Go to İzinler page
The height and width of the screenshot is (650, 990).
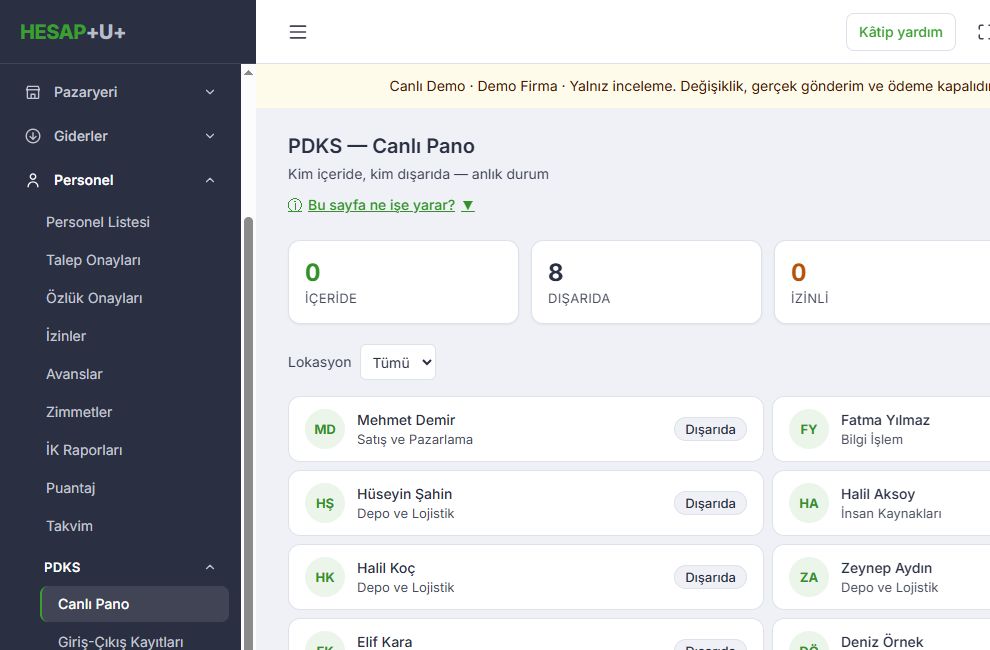[x=66, y=335]
